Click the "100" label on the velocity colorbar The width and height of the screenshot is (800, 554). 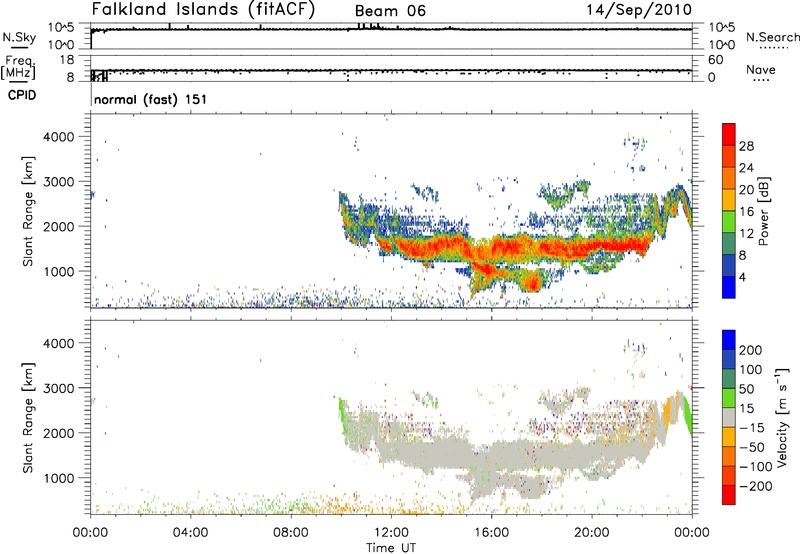click(751, 369)
